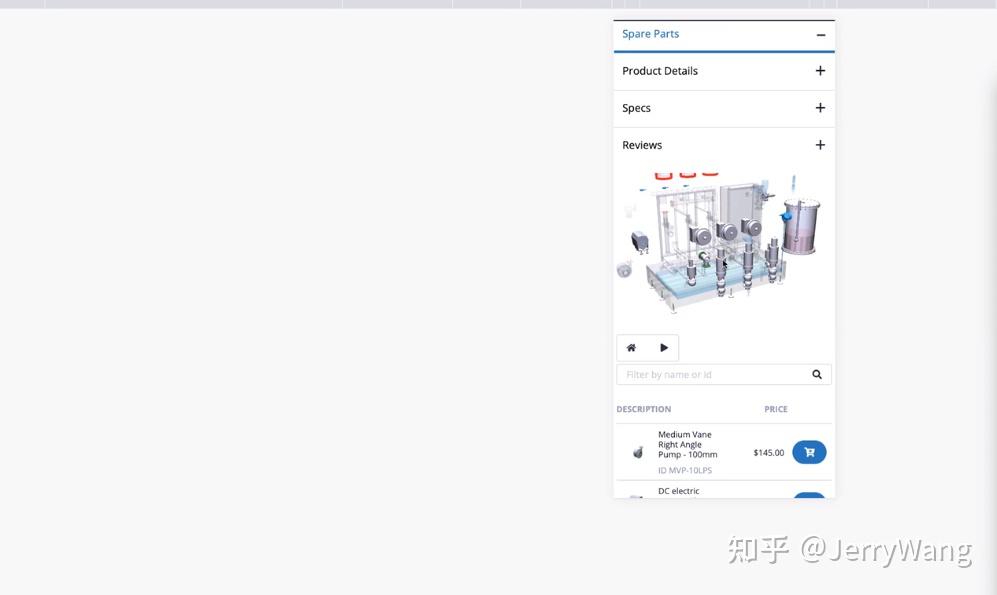
Task: Reset the 3D view with the home icon
Action: pyautogui.click(x=631, y=347)
